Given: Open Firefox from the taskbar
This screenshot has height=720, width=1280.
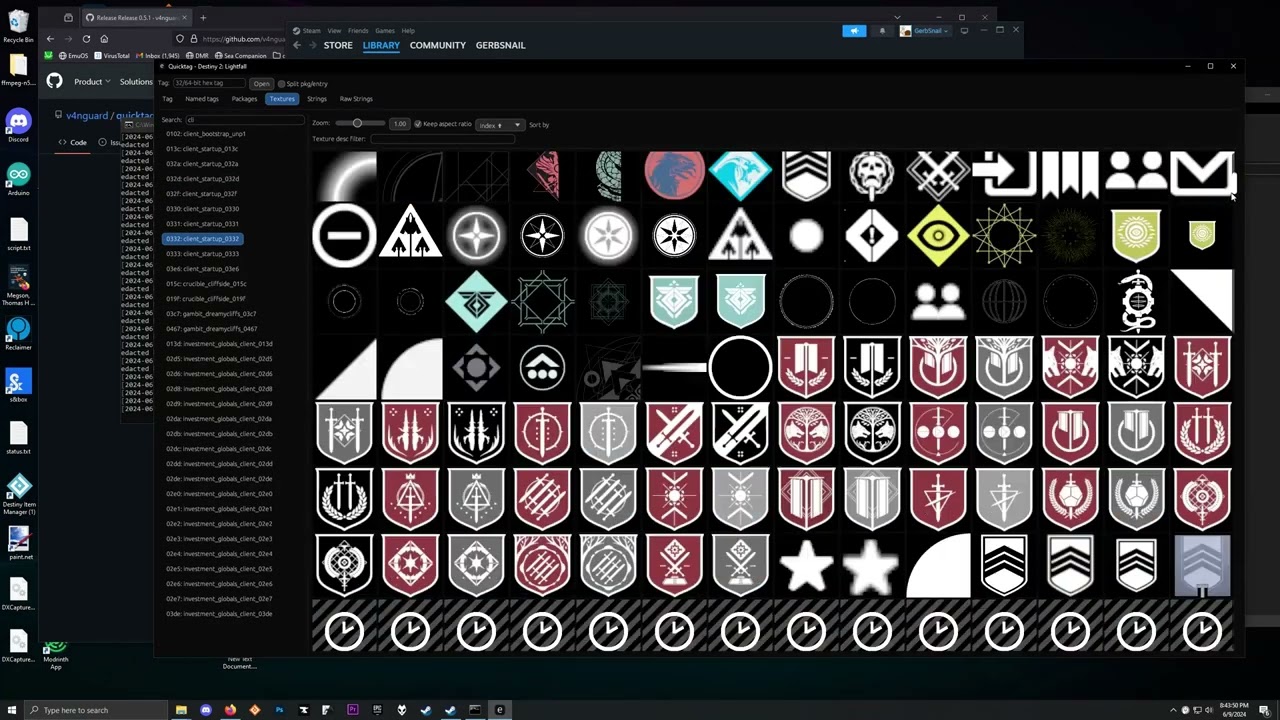Looking at the screenshot, I should tap(230, 710).
